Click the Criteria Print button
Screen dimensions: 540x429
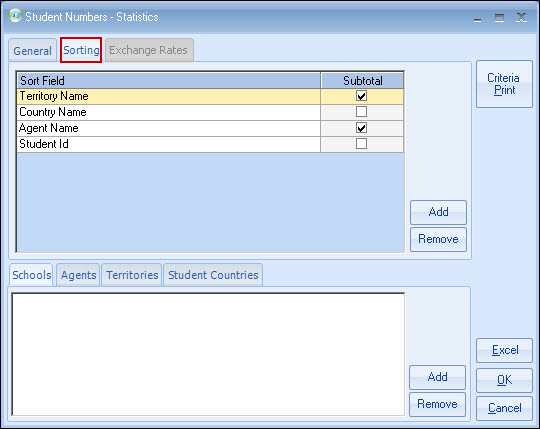[504, 84]
